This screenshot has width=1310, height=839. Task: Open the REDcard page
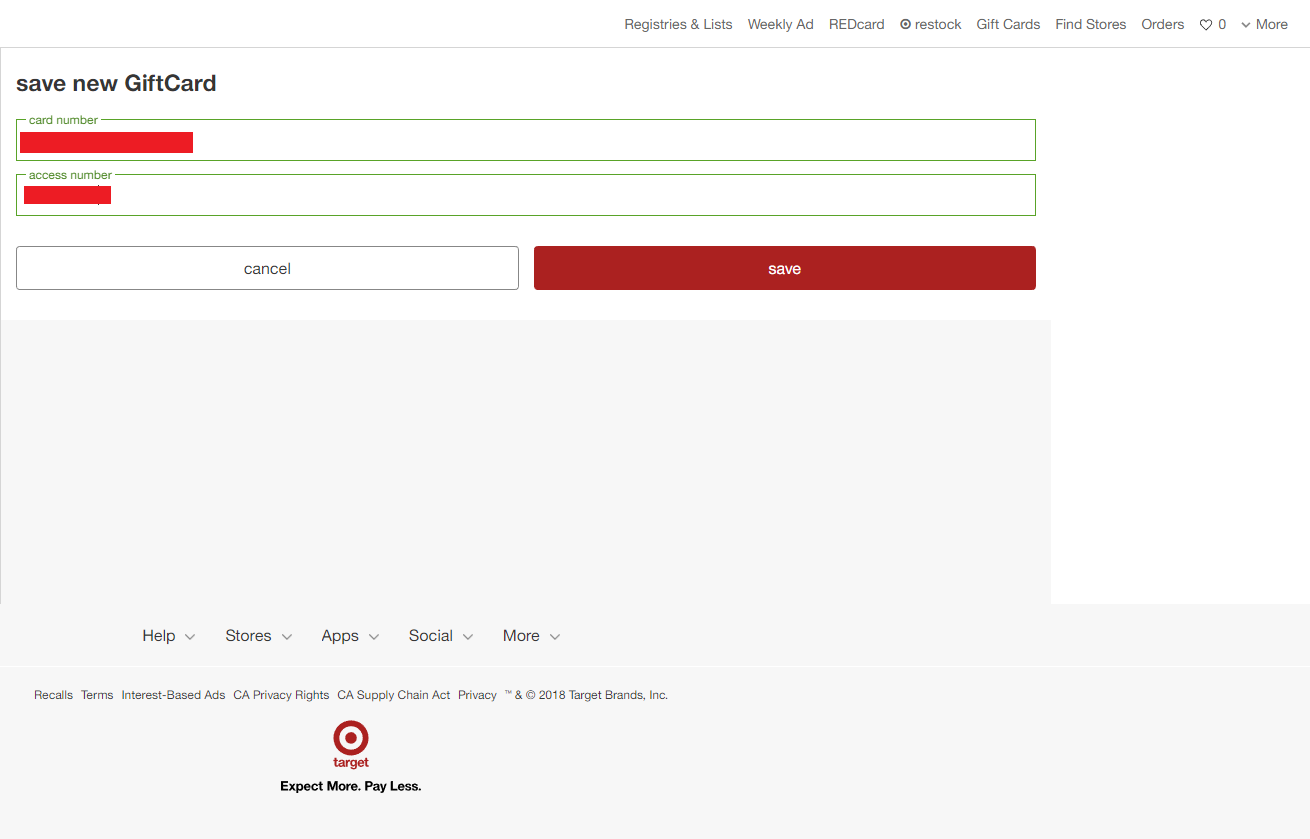coord(856,24)
